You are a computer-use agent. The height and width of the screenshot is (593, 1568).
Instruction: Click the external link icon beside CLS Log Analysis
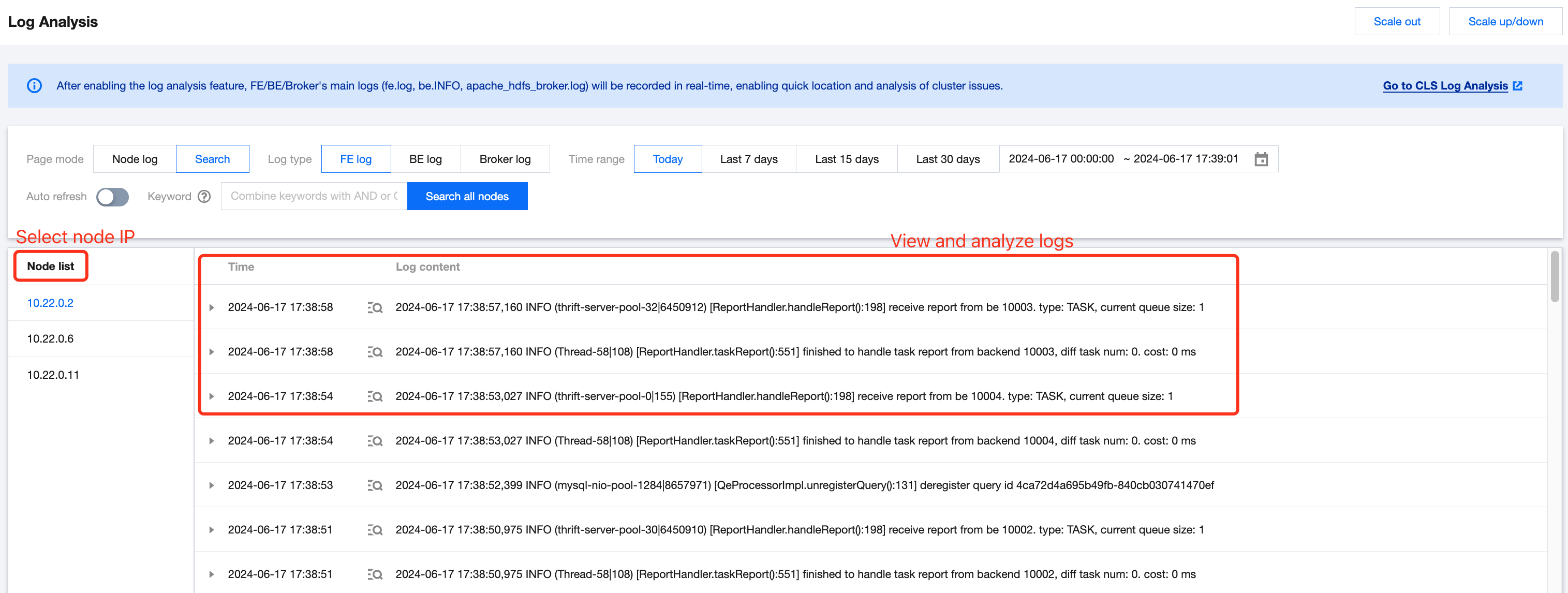click(1517, 86)
